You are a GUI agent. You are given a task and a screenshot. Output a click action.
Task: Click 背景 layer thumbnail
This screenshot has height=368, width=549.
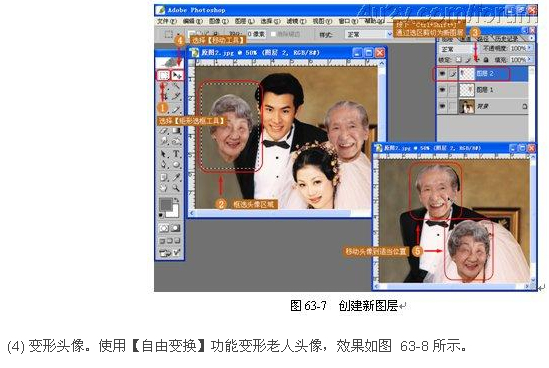point(466,106)
